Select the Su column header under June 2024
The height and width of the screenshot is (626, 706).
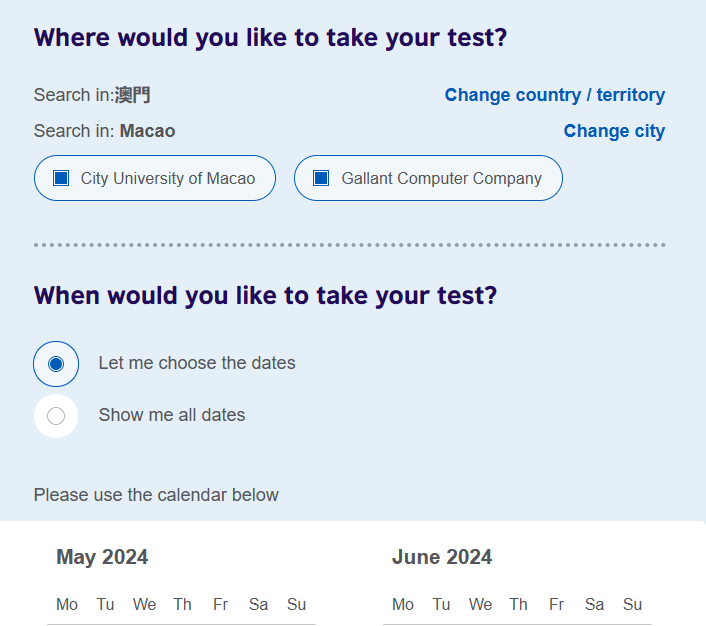632,604
